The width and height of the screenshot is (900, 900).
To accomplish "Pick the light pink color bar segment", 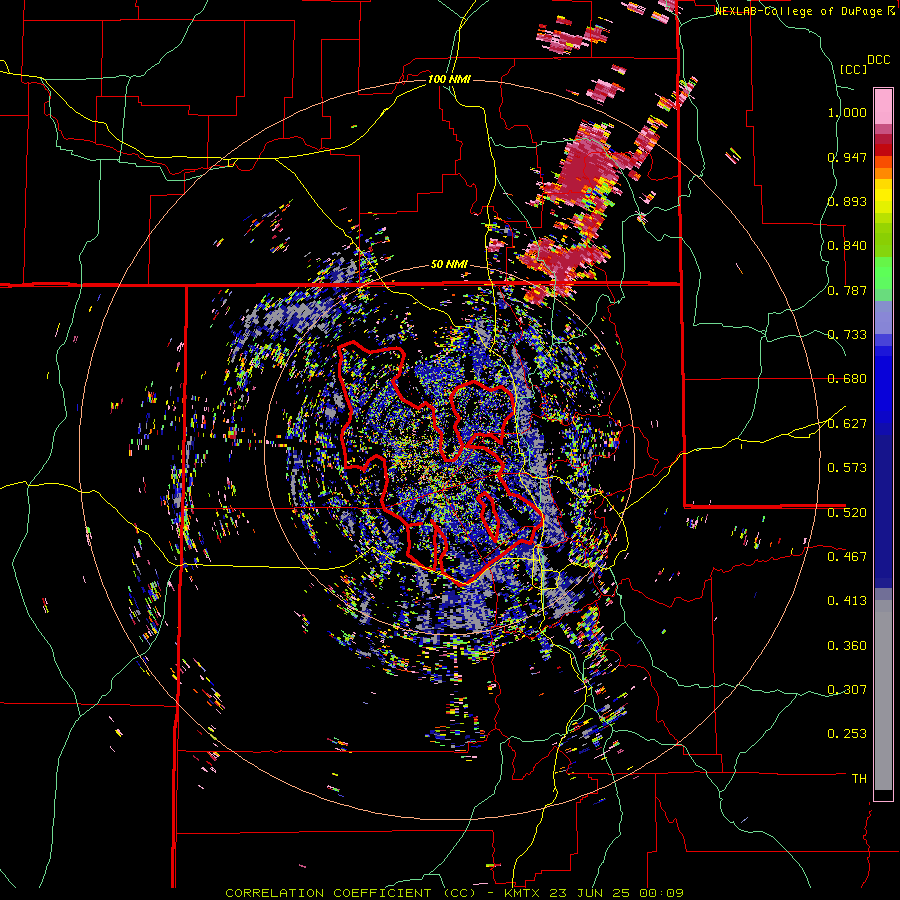I will pyautogui.click(x=883, y=107).
